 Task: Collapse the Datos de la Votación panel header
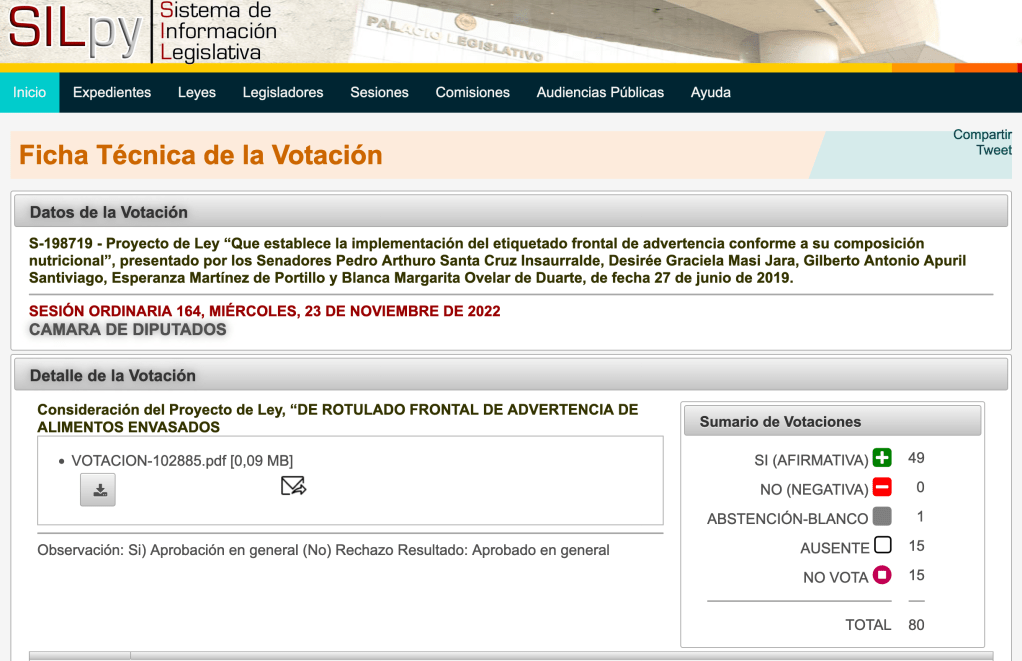[510, 211]
